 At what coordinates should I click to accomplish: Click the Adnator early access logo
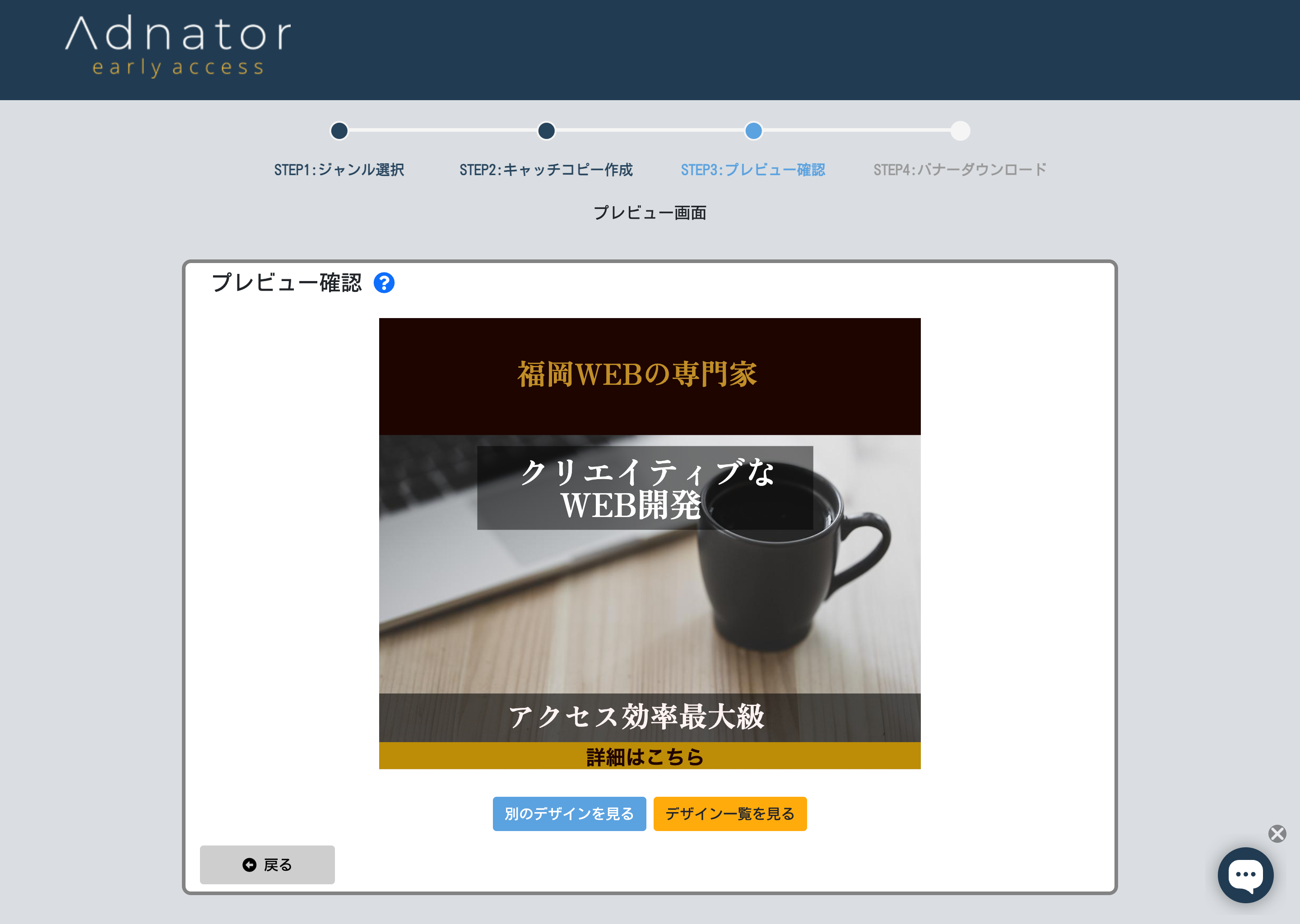[178, 46]
